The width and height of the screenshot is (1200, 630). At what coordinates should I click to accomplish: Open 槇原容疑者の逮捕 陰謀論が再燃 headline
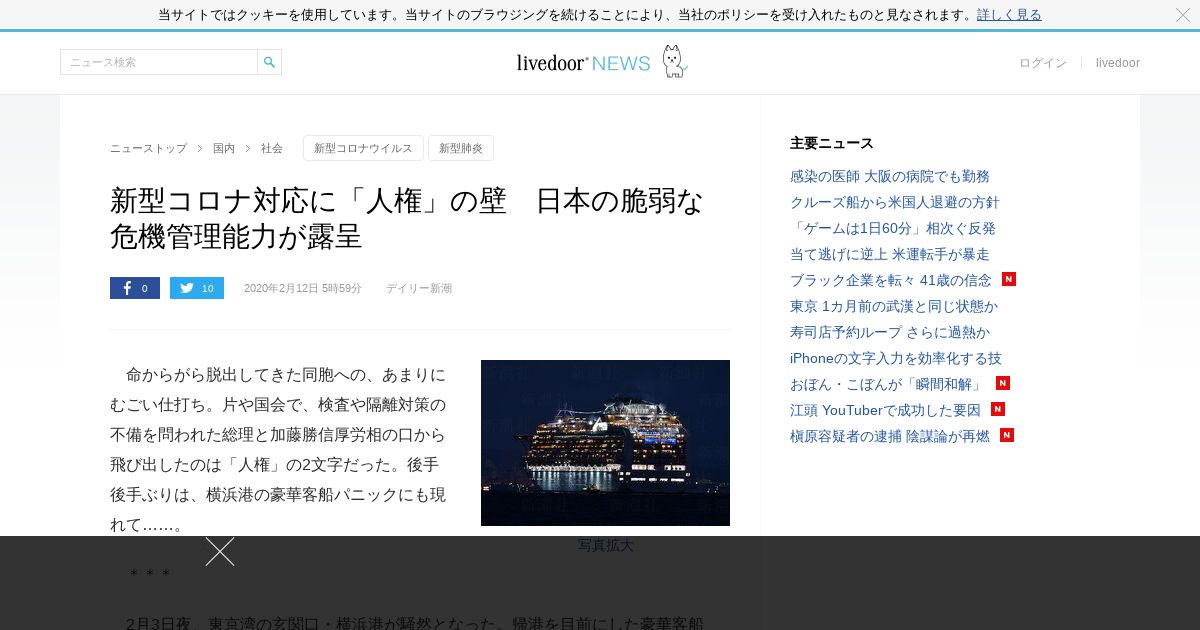[x=890, y=436]
